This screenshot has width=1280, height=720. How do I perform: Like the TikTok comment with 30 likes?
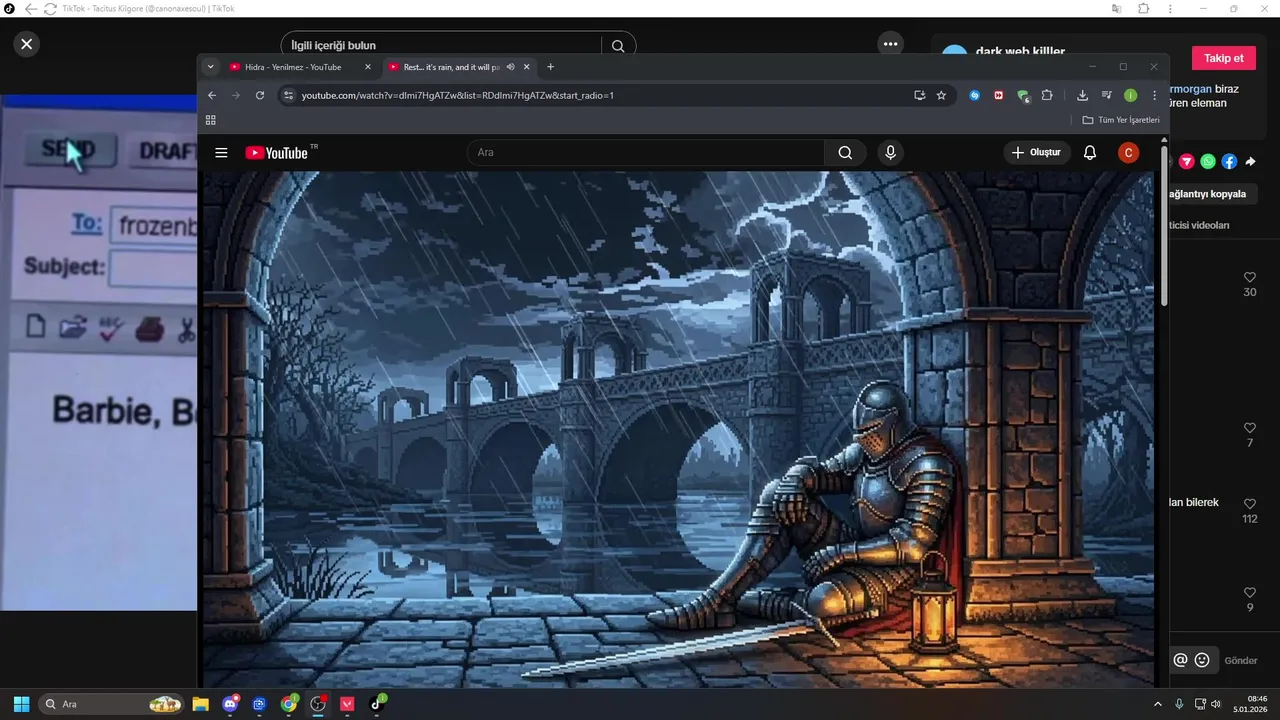pos(1250,277)
